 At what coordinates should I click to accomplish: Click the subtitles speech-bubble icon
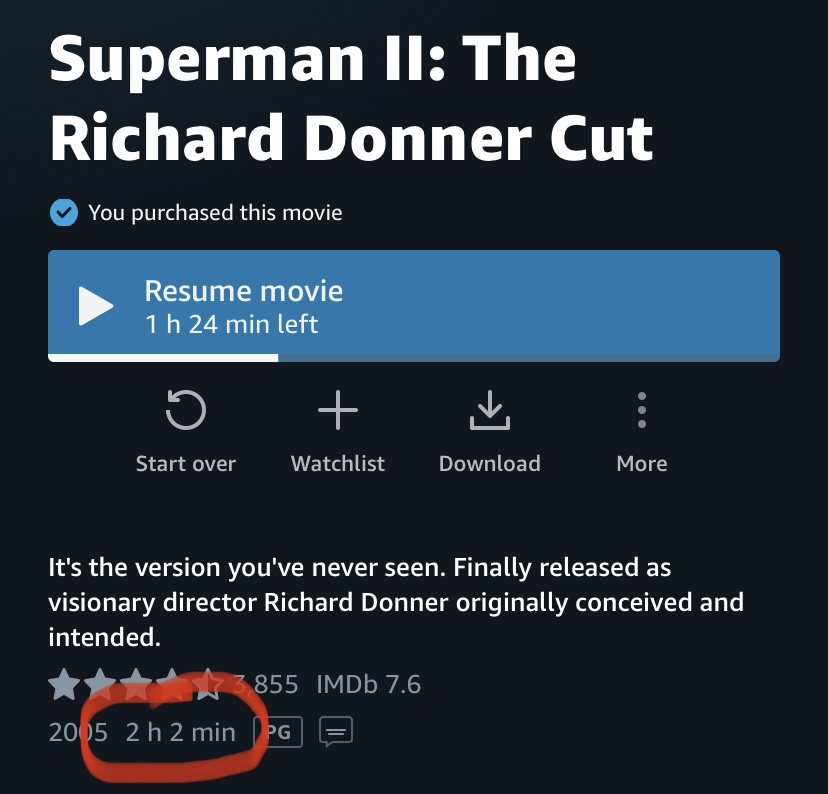[336, 733]
